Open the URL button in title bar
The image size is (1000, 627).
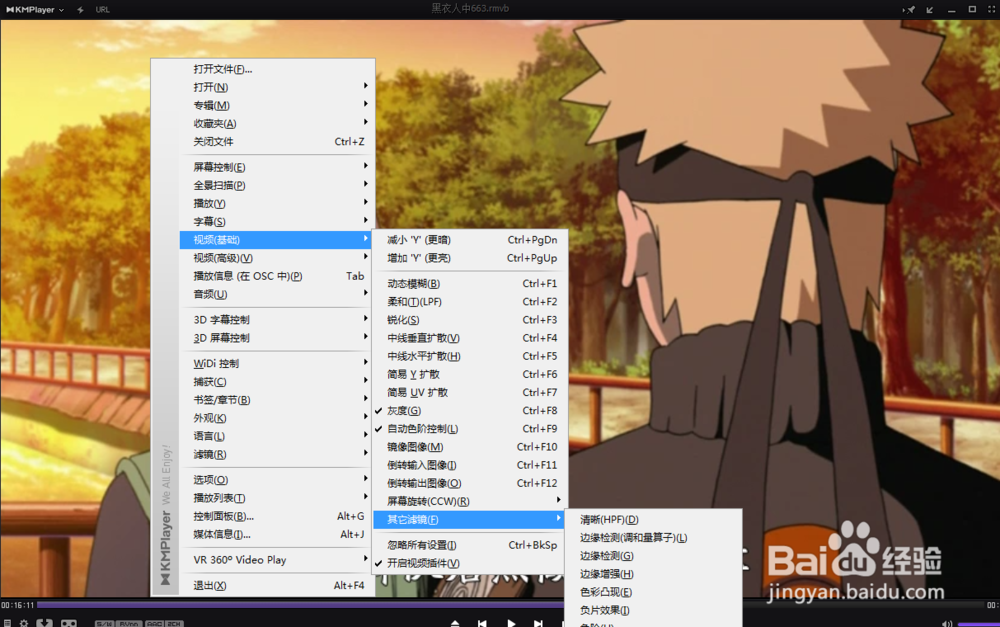[x=103, y=10]
